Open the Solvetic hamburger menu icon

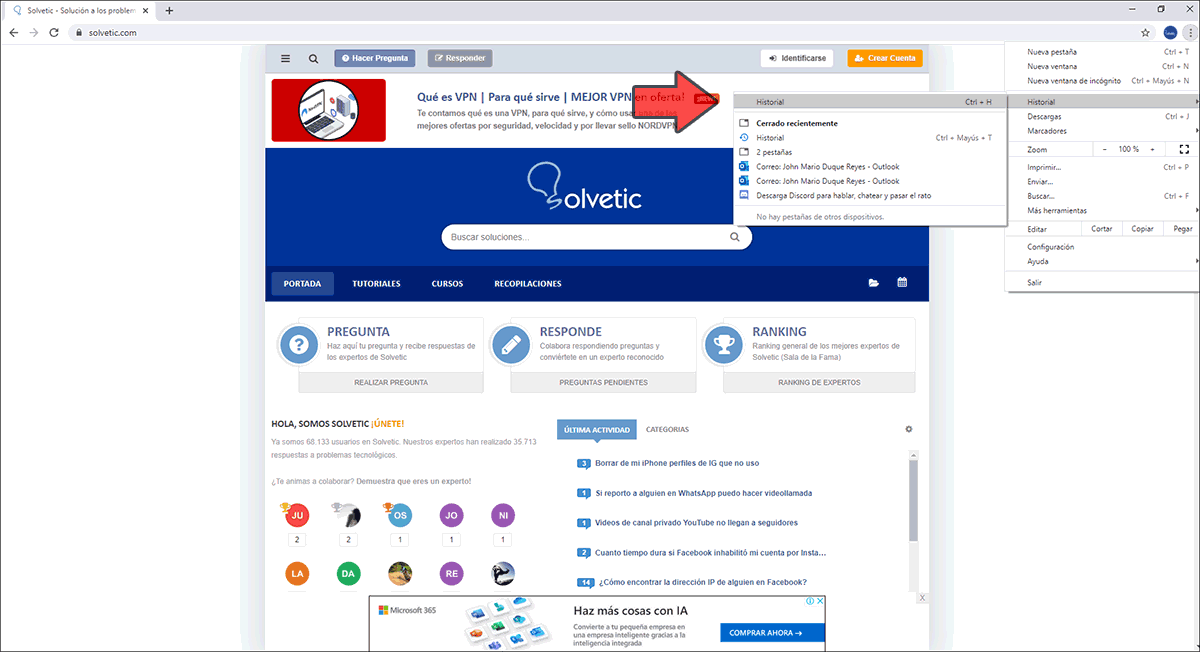point(286,58)
